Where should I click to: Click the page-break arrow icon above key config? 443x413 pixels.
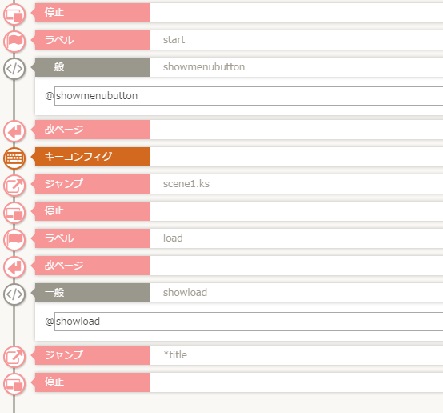point(14,131)
